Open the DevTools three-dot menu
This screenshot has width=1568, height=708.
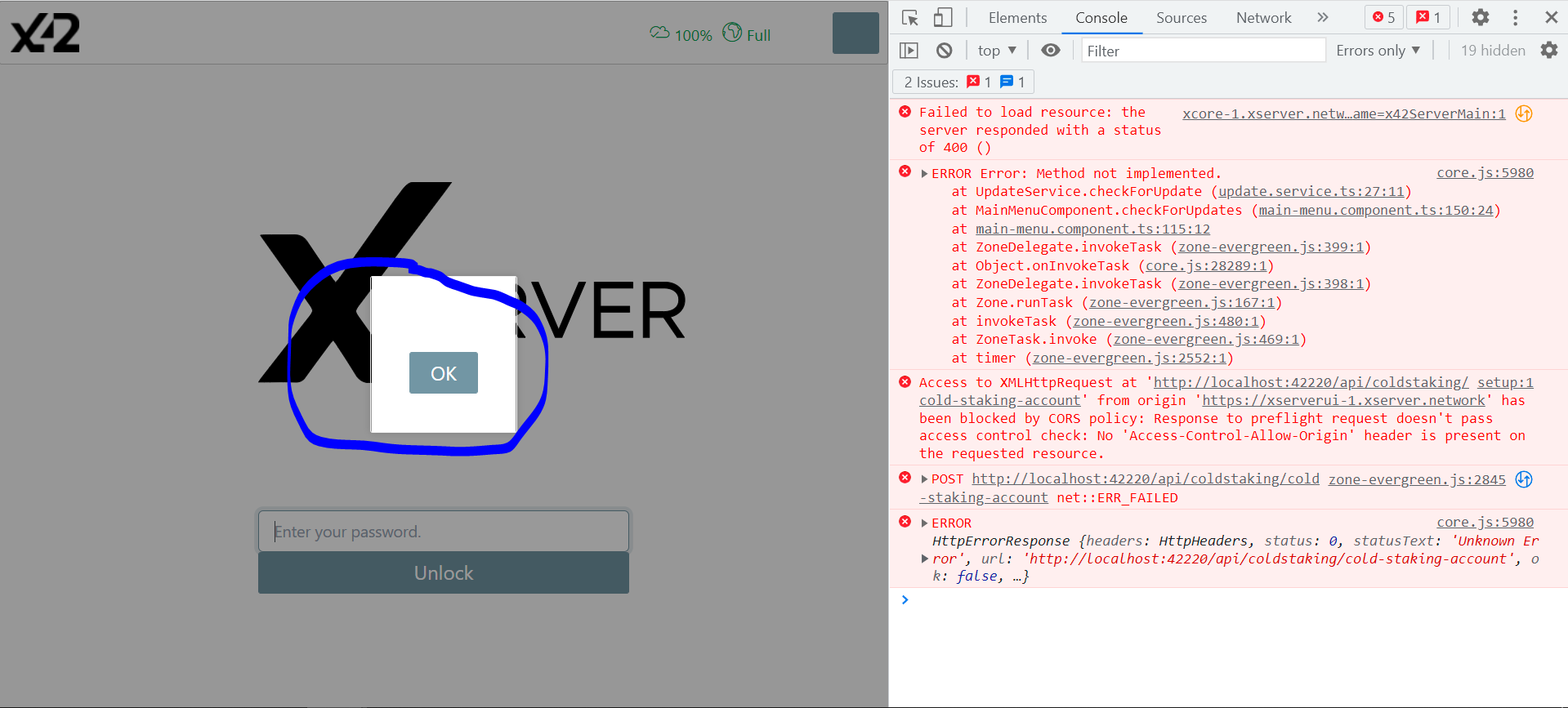[1516, 17]
